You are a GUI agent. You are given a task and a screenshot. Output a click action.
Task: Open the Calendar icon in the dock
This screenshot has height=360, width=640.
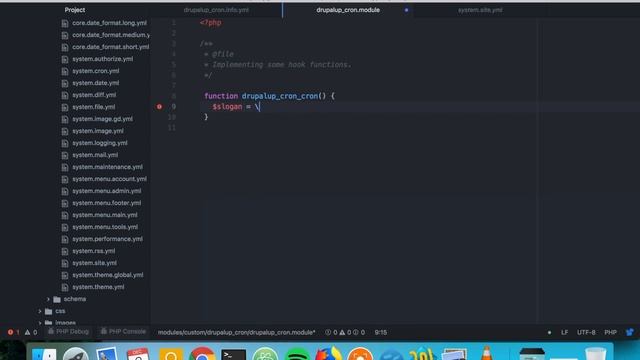click(138, 354)
